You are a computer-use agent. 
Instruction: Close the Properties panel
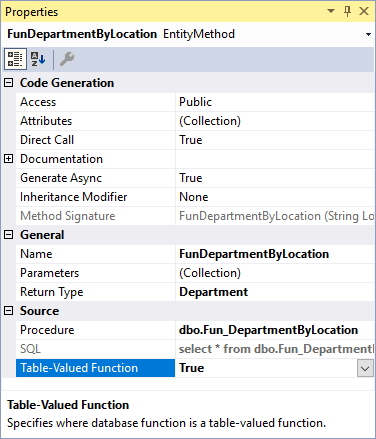pyautogui.click(x=364, y=11)
